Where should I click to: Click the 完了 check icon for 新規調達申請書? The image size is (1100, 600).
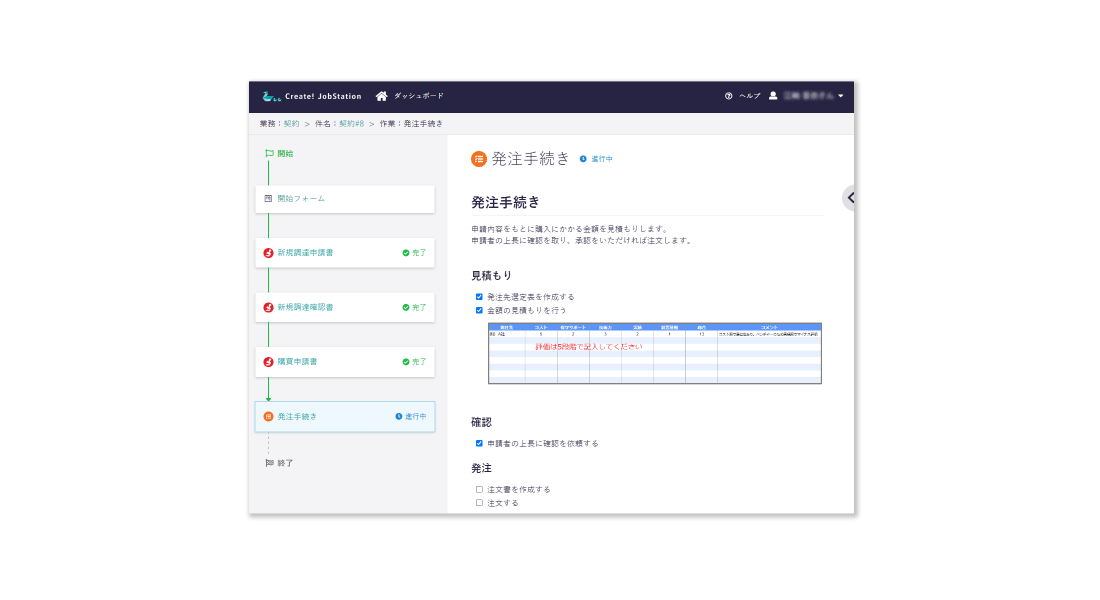point(405,253)
